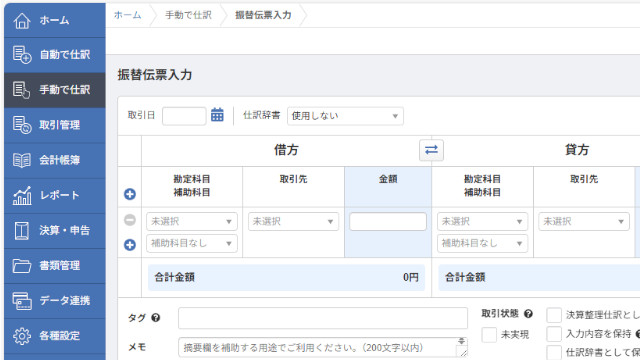
Task: Click the 取引状態 help question mark icon
Action: tap(528, 313)
